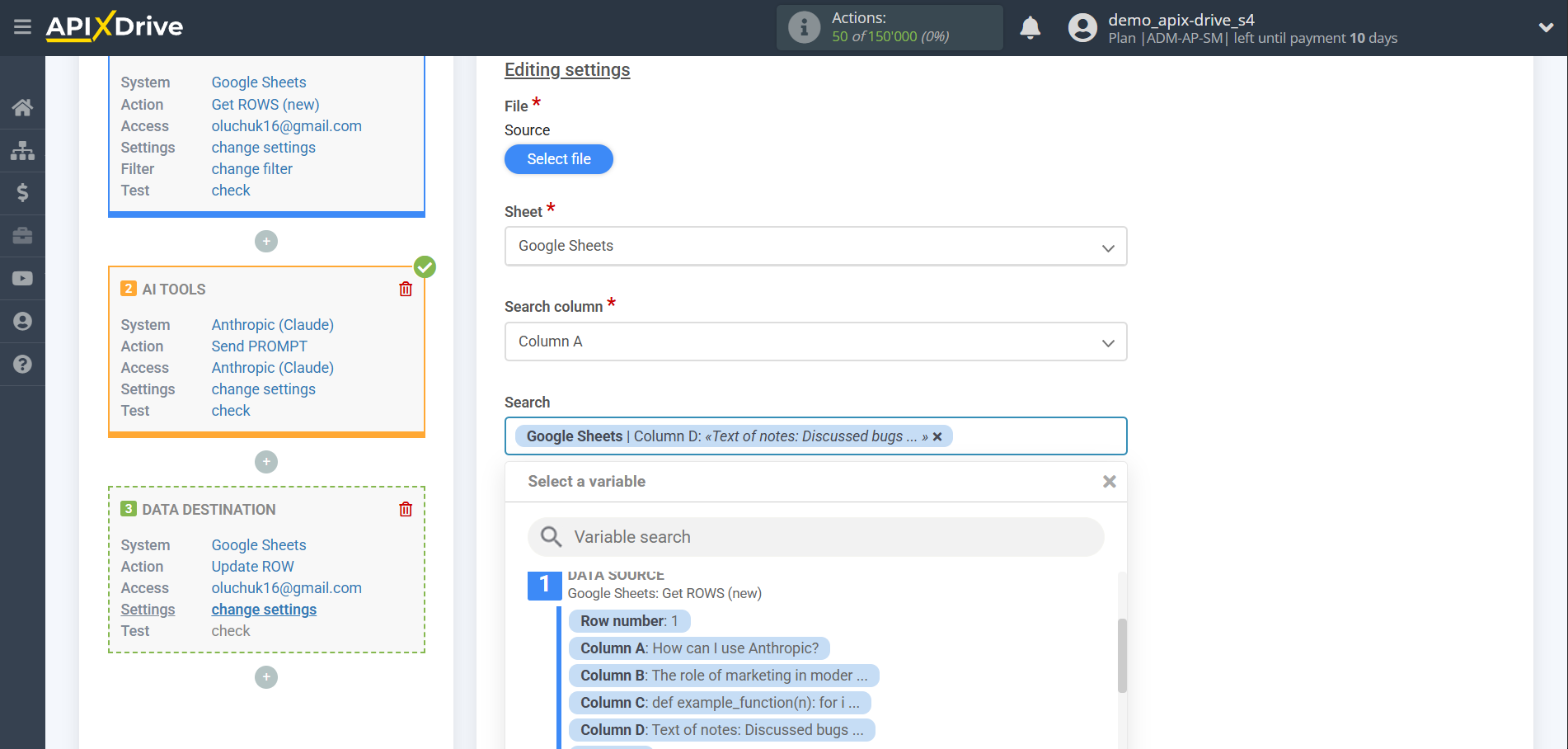The width and height of the screenshot is (1568, 749).
Task: Add step after the Data Source block
Action: 266,242
